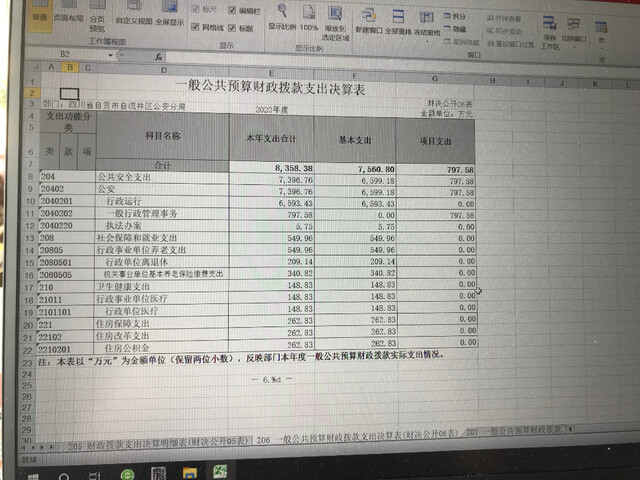The image size is (640, 480).
Task: Open the Zoom (显示比例) dialog
Action: point(283,19)
